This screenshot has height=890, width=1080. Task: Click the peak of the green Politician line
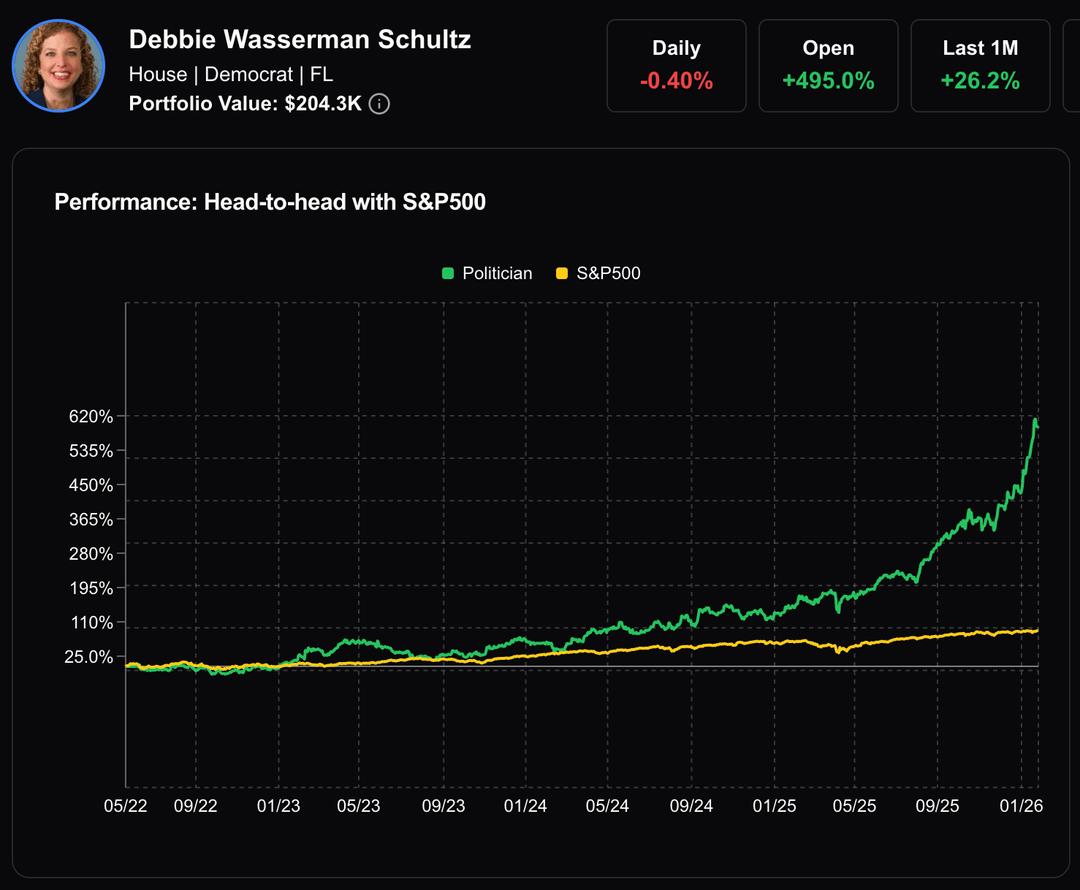(1035, 419)
